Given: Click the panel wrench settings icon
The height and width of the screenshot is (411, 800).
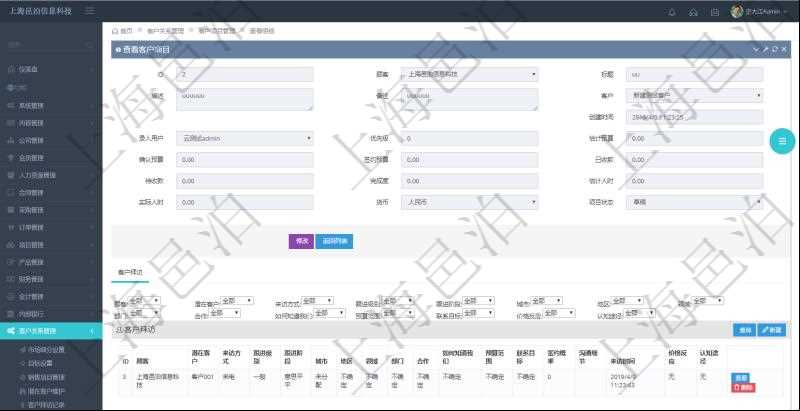Looking at the screenshot, I should (765, 48).
